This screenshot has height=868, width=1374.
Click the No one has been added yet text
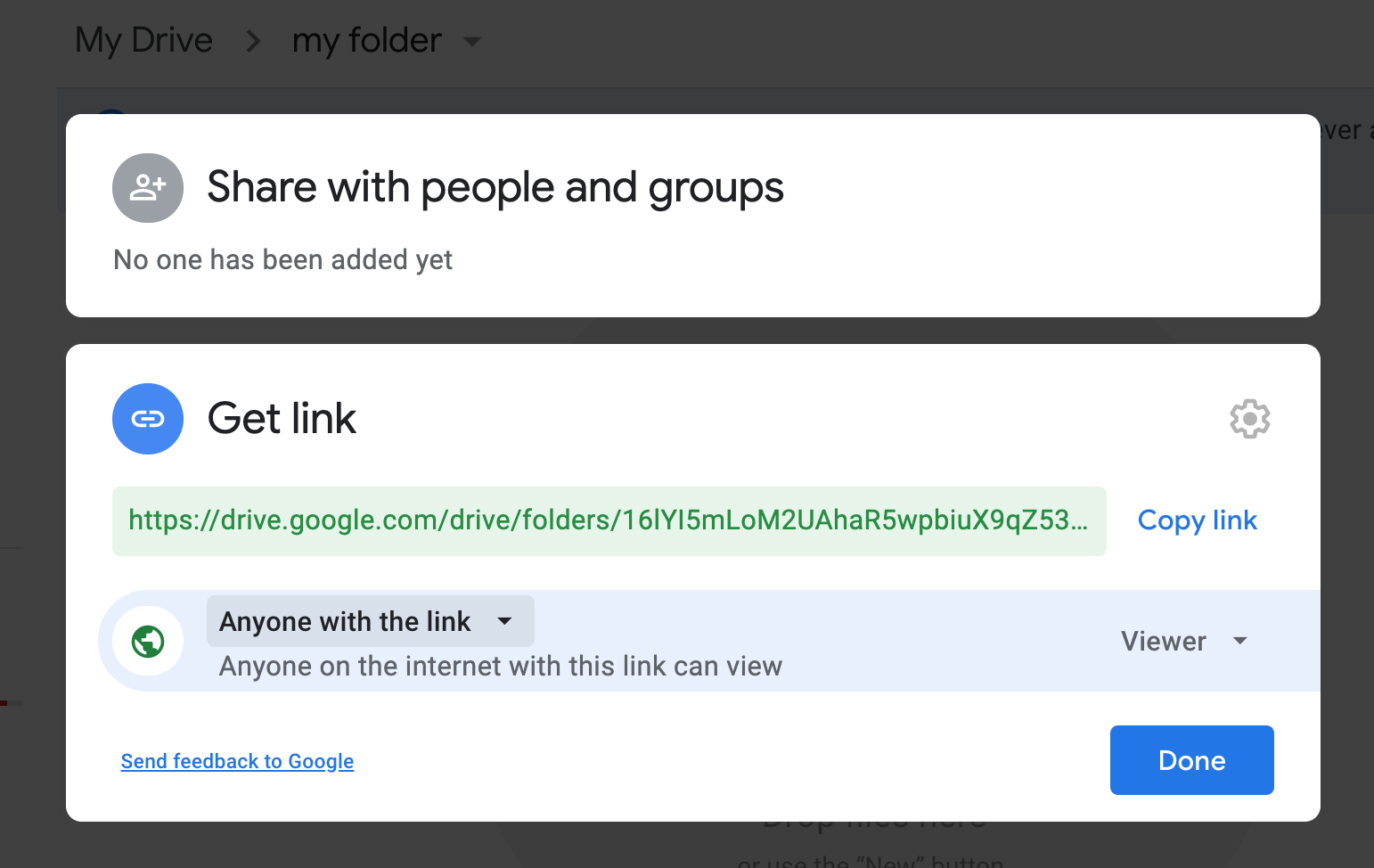pos(282,259)
